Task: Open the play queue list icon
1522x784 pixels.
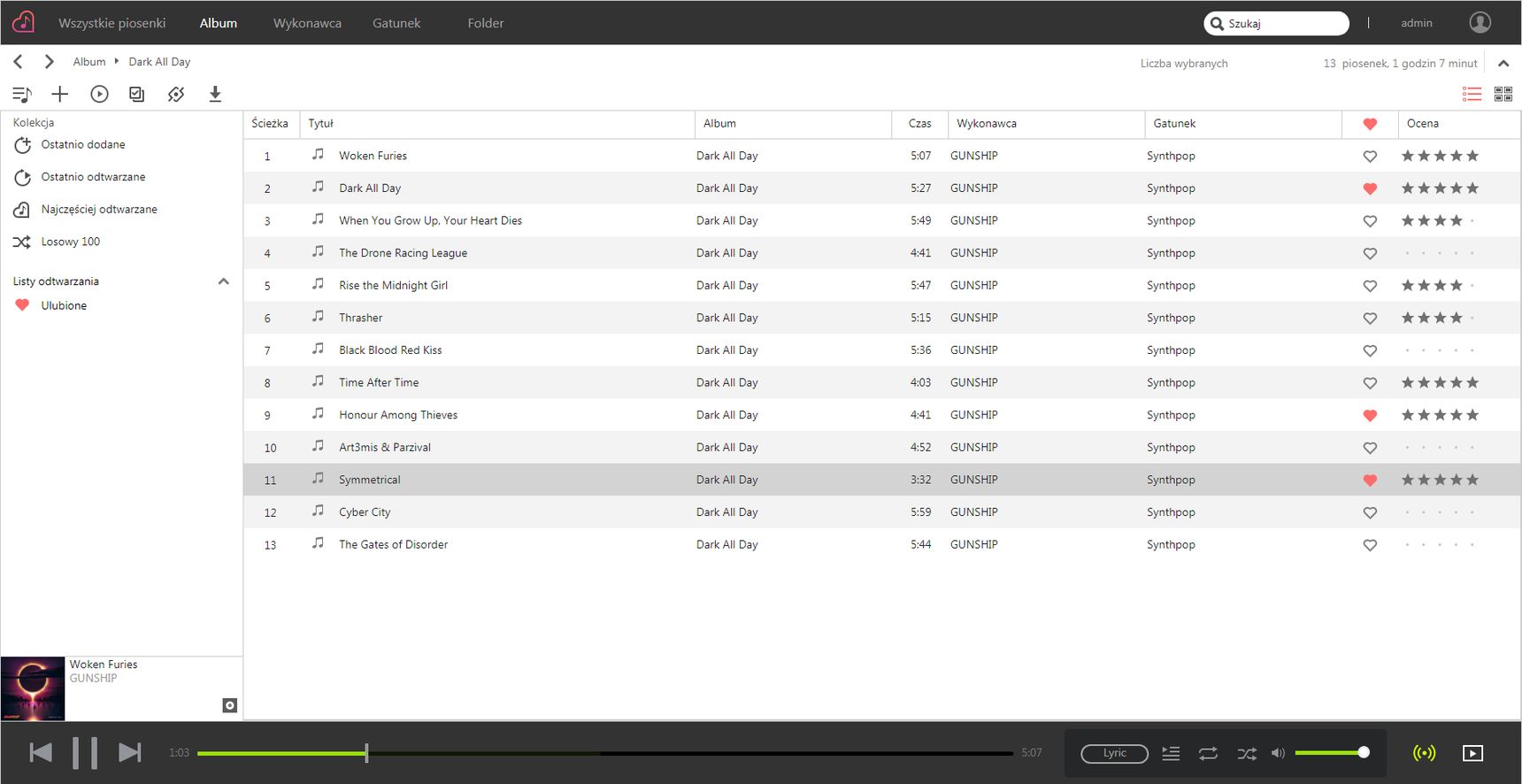Action: [1171, 754]
